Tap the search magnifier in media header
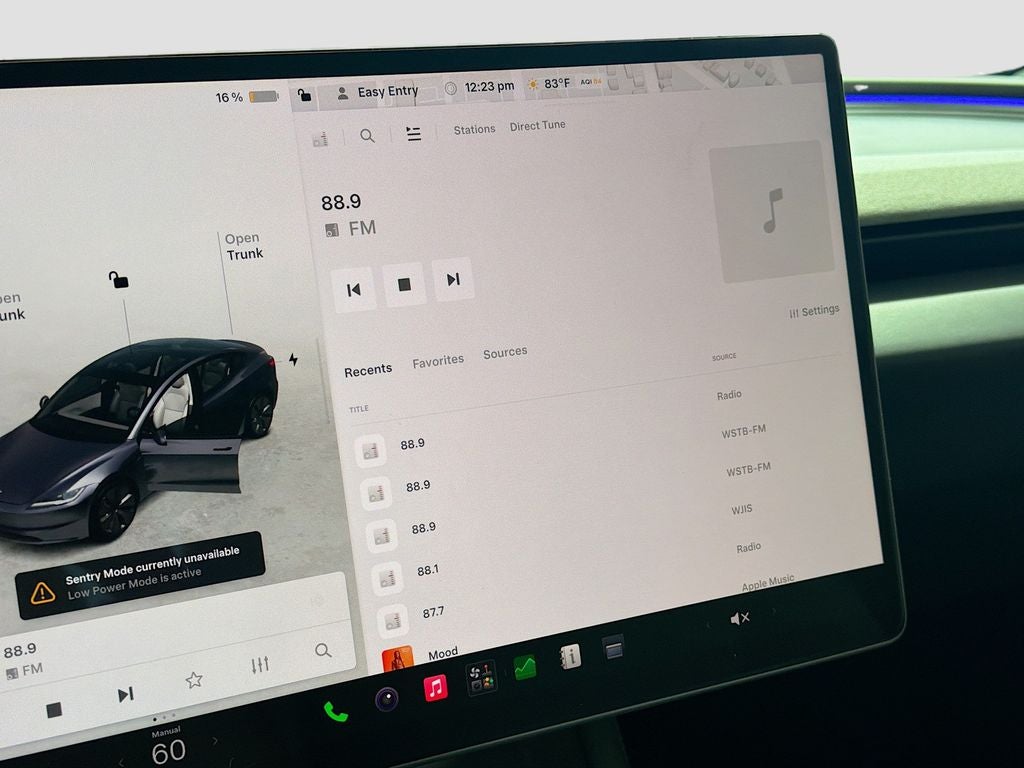 (x=368, y=136)
